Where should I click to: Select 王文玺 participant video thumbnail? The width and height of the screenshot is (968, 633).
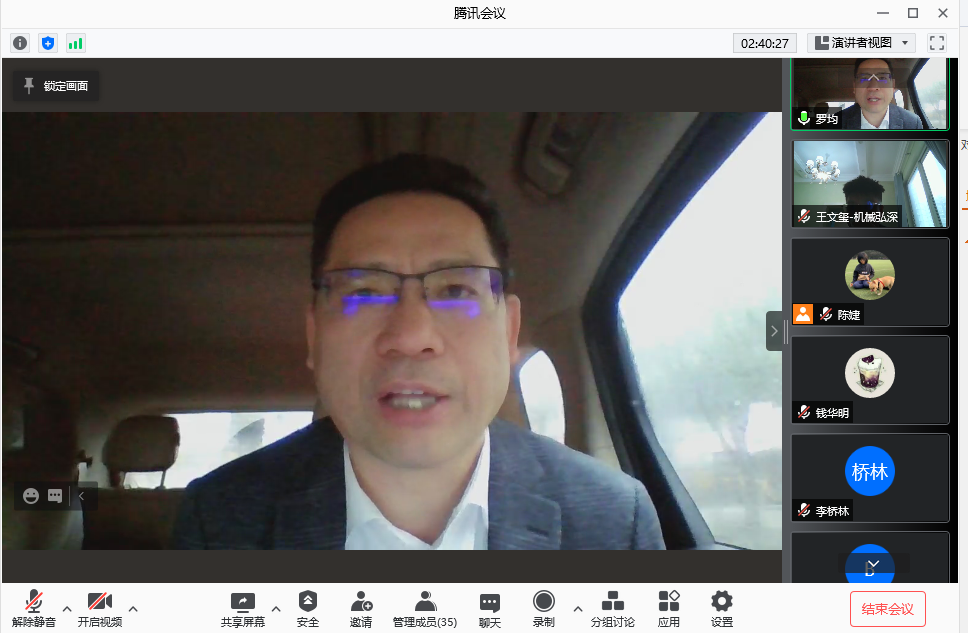[870, 183]
